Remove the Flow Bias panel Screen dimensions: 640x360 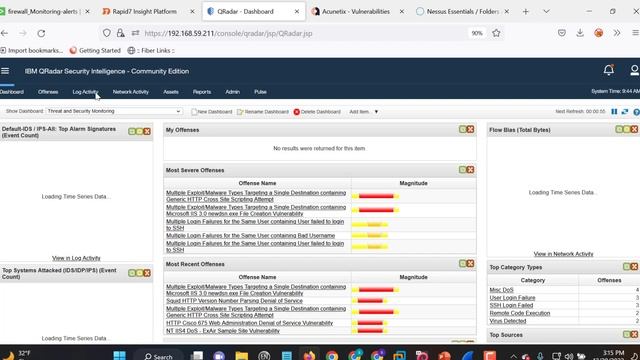click(634, 129)
